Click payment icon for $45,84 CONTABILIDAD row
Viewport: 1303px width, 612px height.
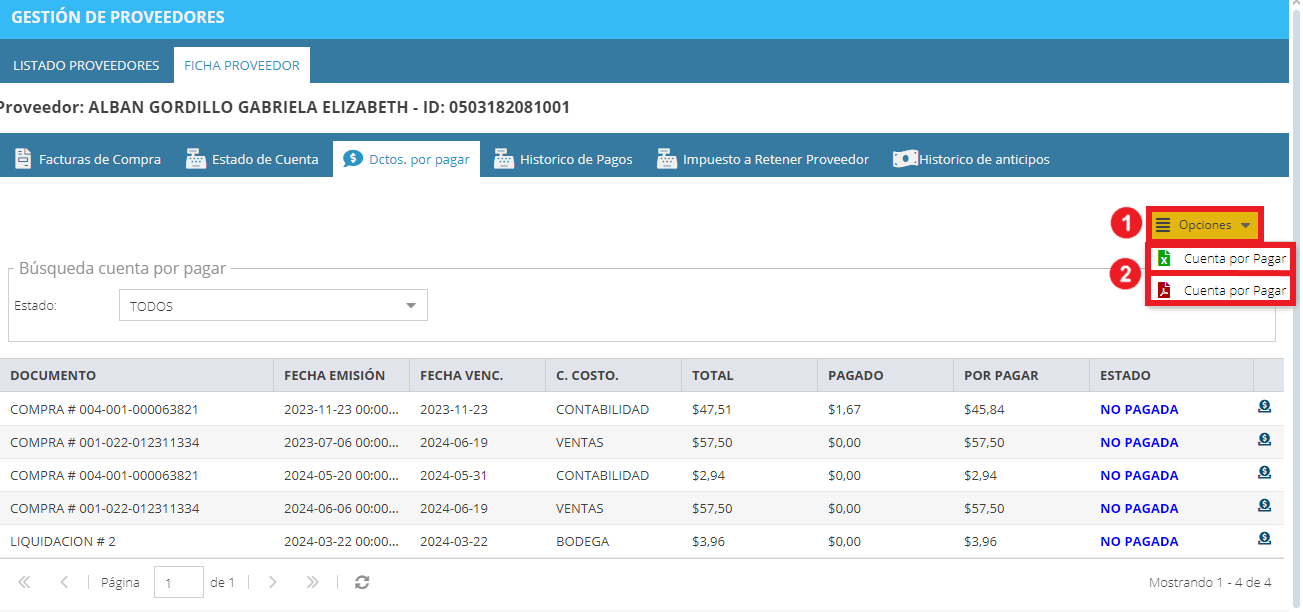pos(1264,408)
